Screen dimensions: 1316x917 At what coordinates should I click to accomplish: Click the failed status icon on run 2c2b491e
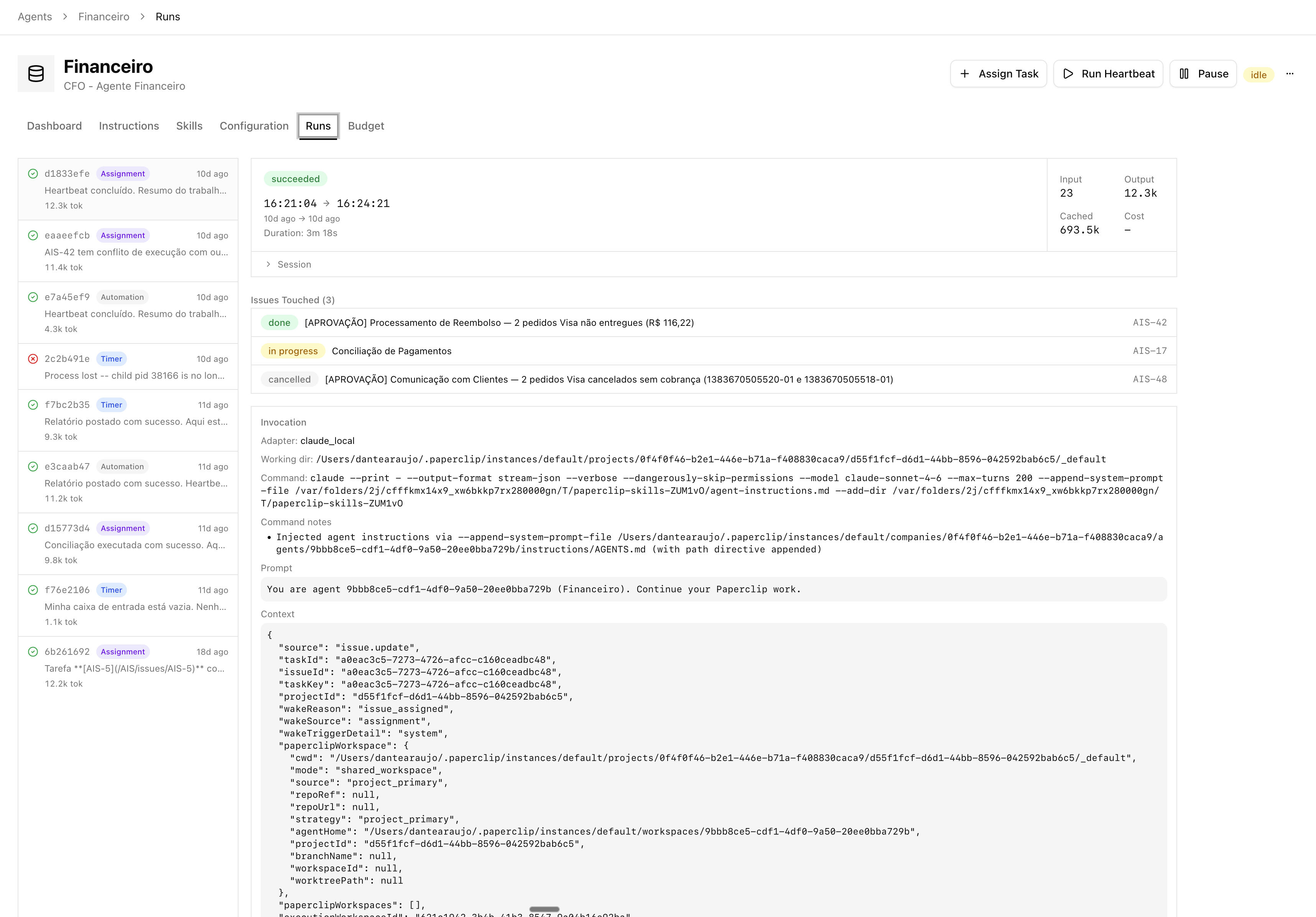click(x=33, y=359)
